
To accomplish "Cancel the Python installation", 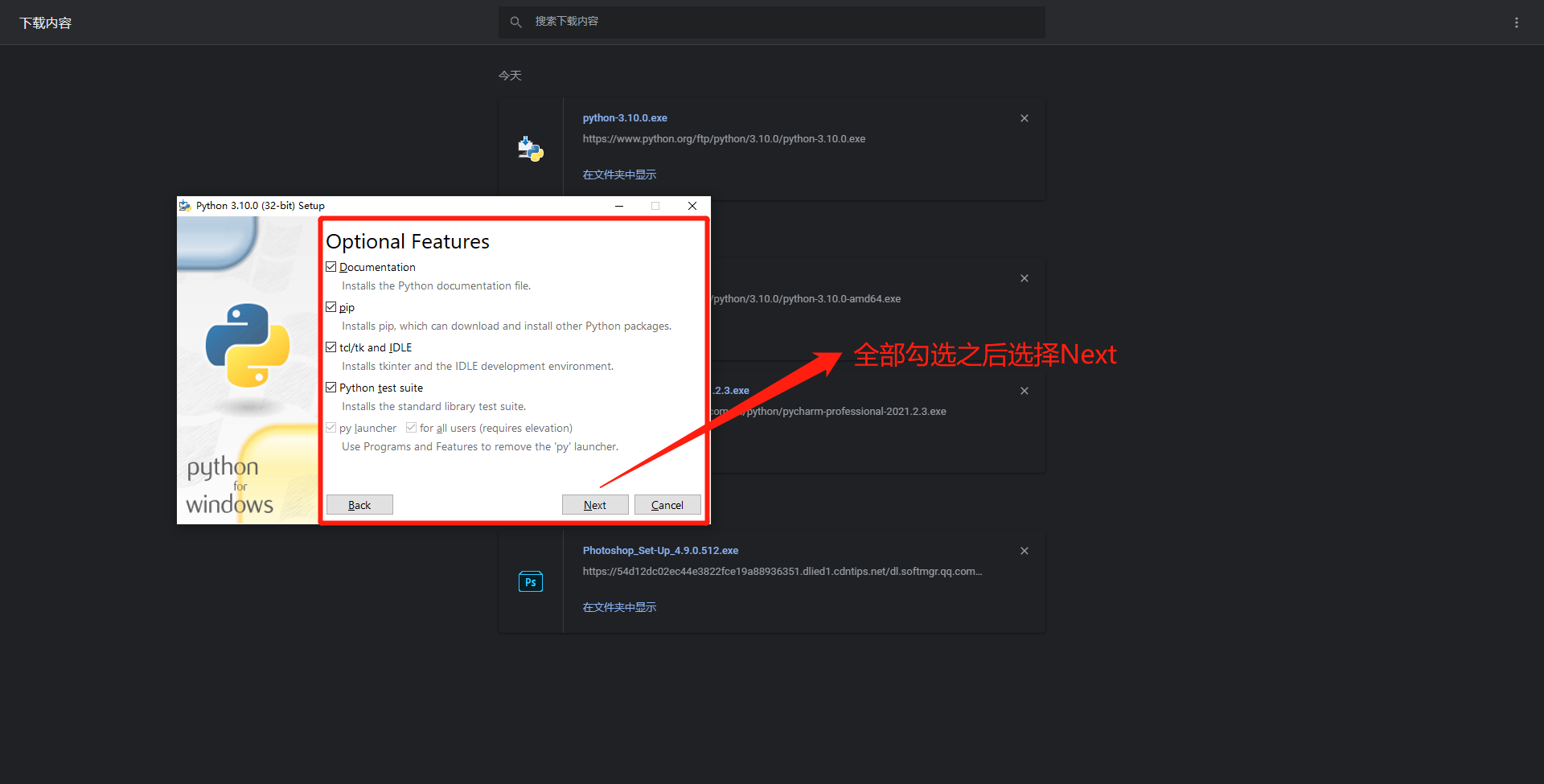I will (667, 505).
